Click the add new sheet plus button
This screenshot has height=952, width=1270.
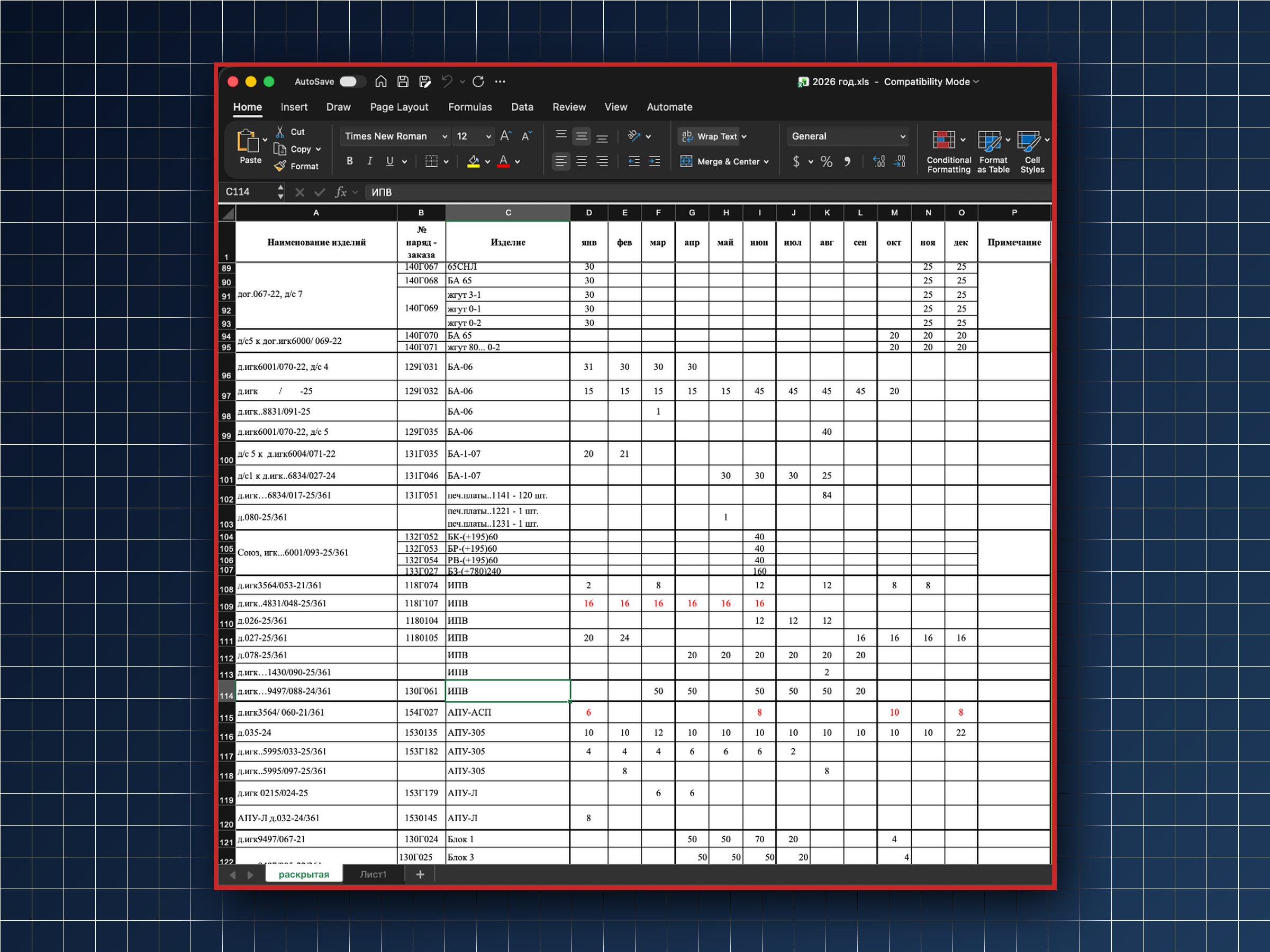[x=420, y=875]
